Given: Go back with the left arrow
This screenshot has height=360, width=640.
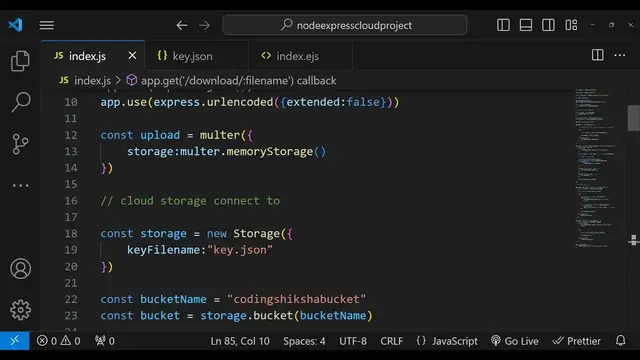Looking at the screenshot, I should 182,25.
